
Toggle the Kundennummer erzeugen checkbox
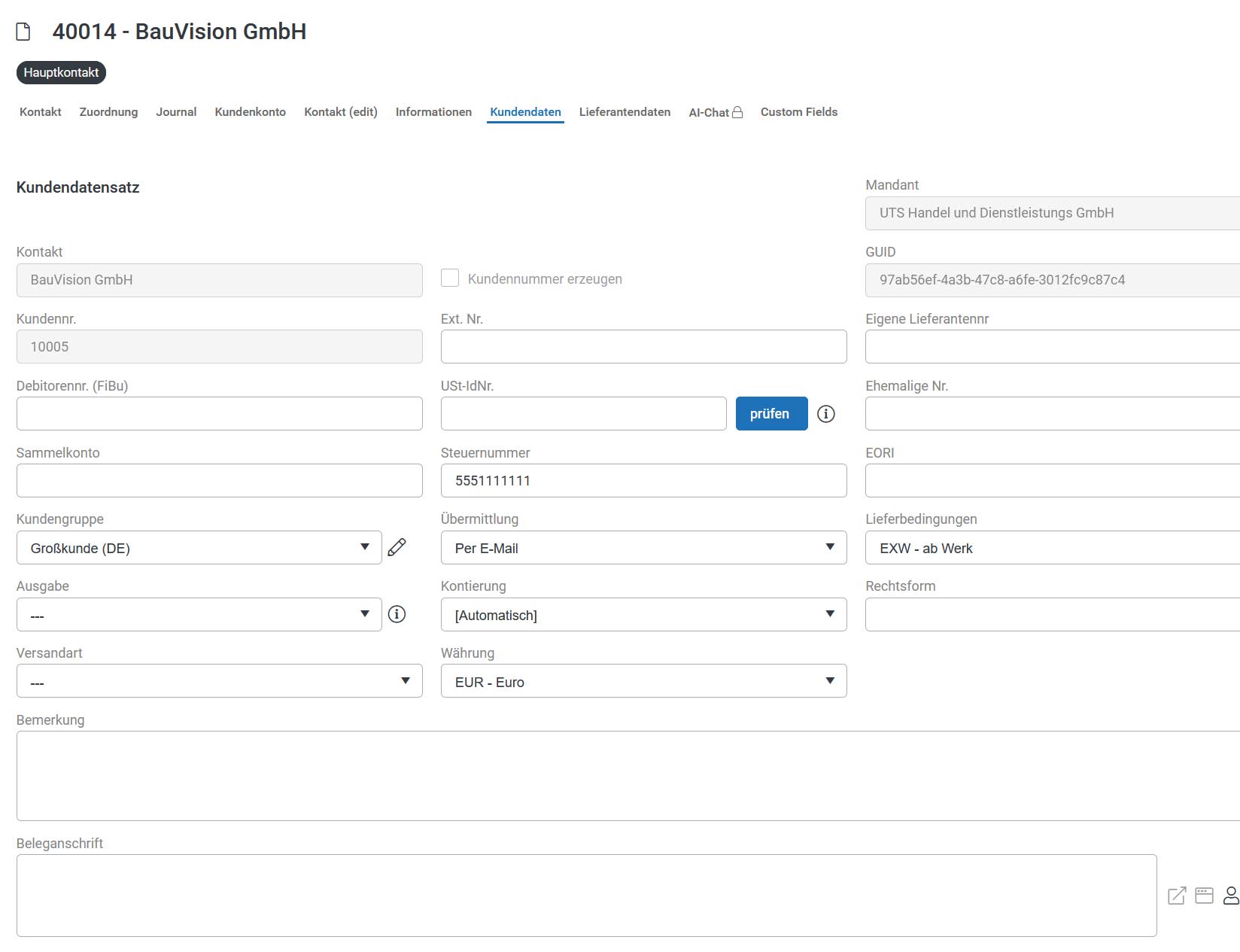pos(450,278)
